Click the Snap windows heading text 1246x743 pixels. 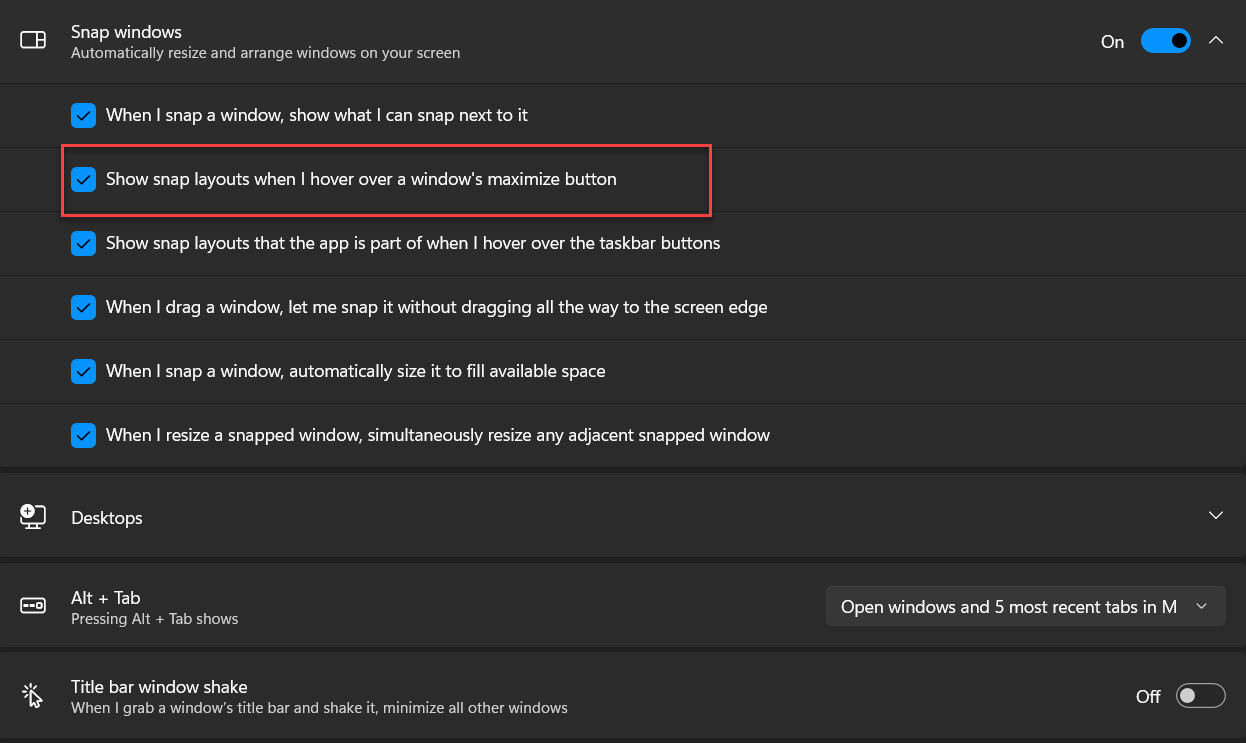(126, 32)
